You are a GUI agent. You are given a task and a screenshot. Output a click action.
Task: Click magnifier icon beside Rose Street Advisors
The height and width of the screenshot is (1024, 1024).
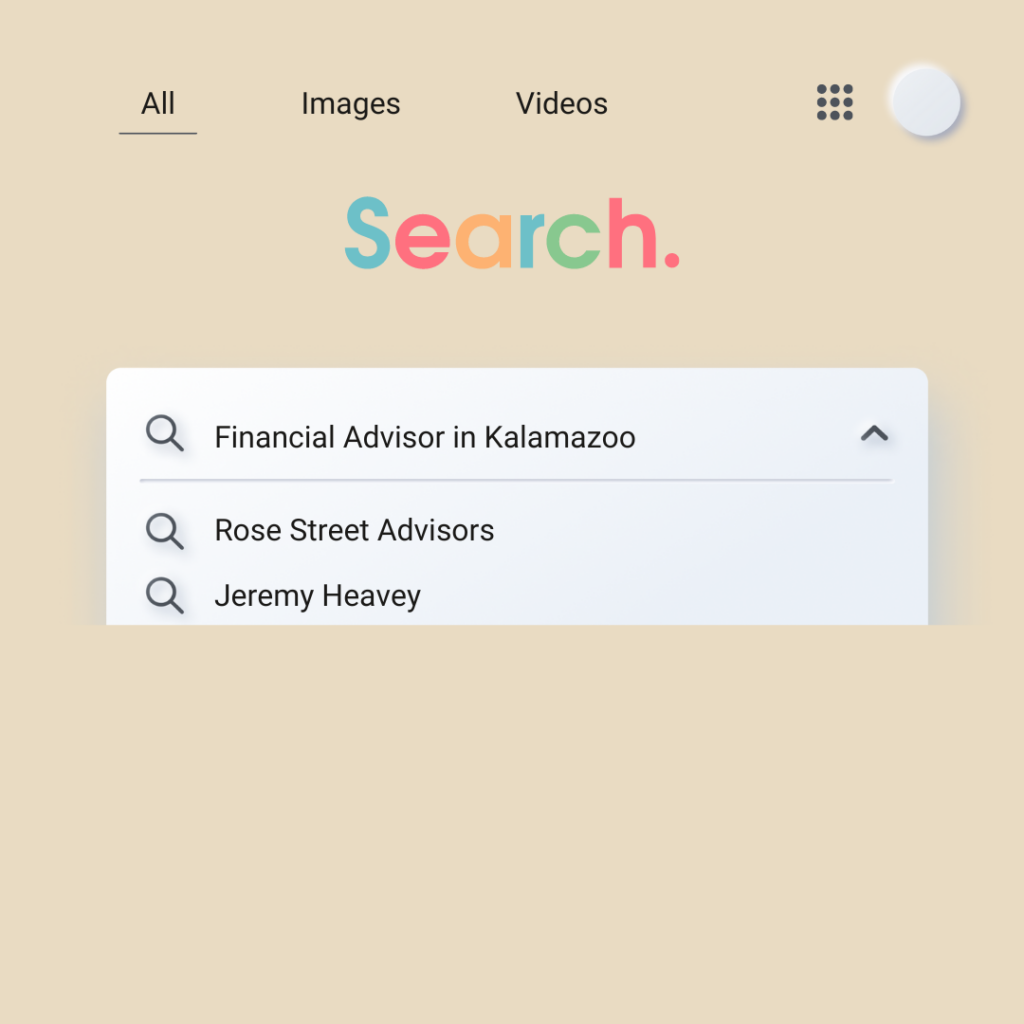165,531
